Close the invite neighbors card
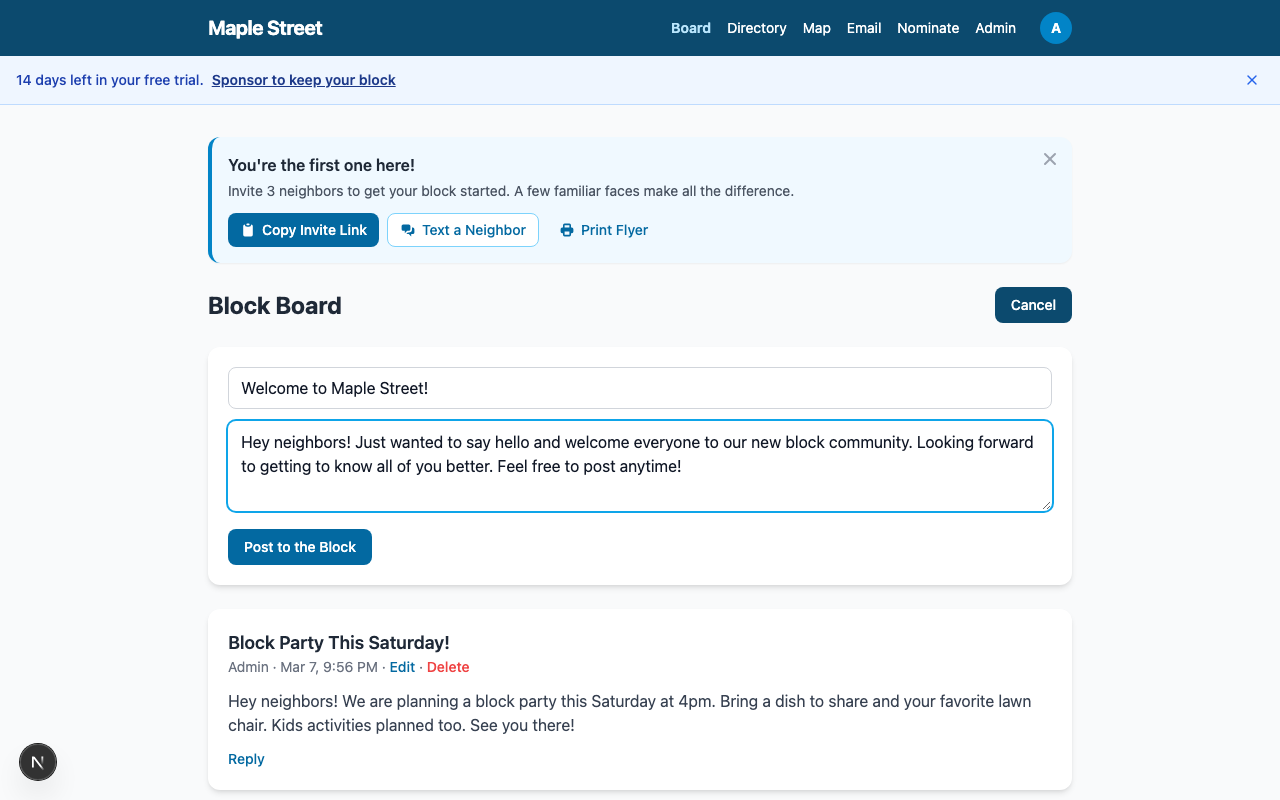The height and width of the screenshot is (800, 1280). [x=1049, y=159]
